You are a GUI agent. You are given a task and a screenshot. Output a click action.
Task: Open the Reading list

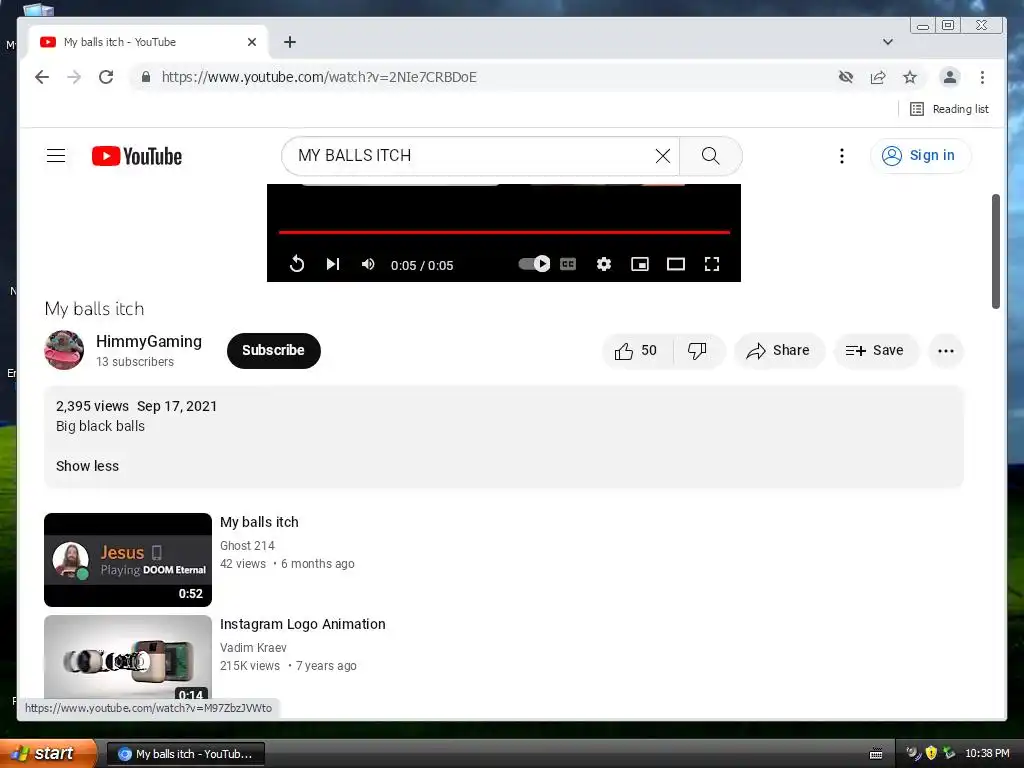pyautogui.click(x=950, y=109)
